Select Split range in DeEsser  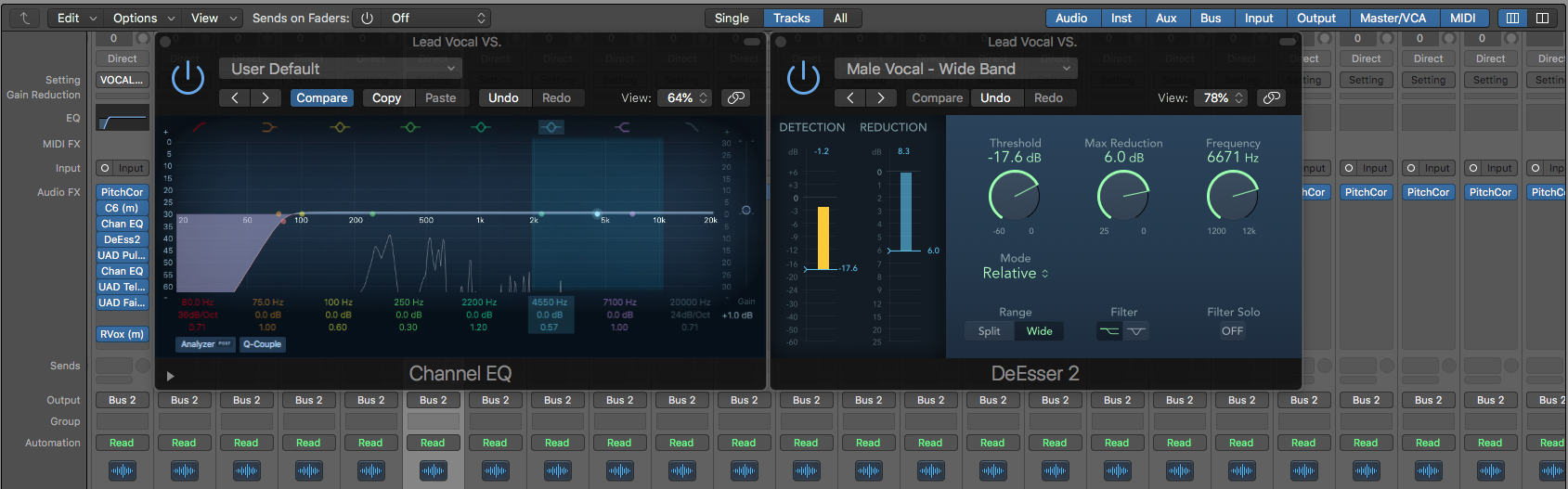pos(990,331)
